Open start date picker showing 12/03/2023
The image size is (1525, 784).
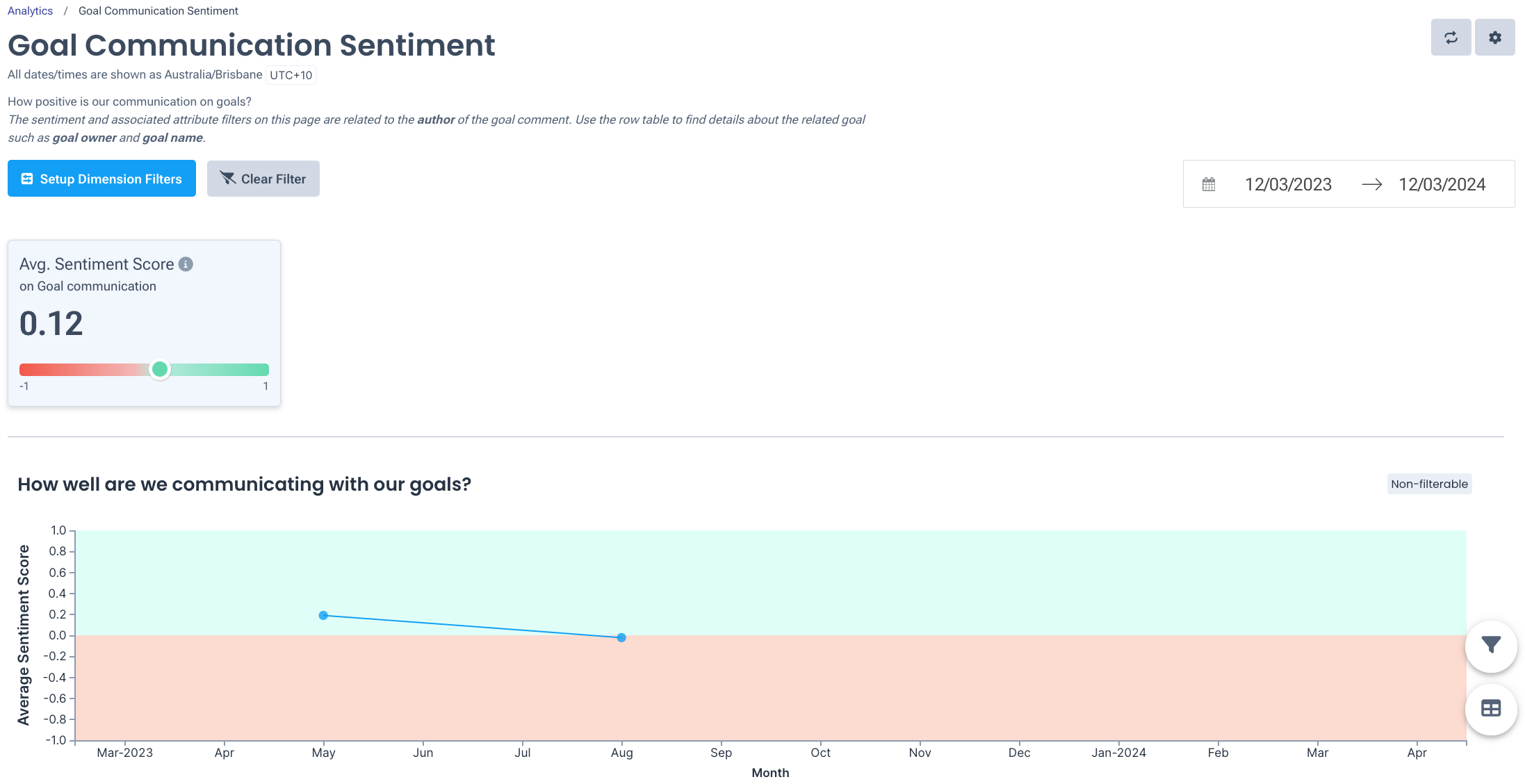click(x=1287, y=183)
